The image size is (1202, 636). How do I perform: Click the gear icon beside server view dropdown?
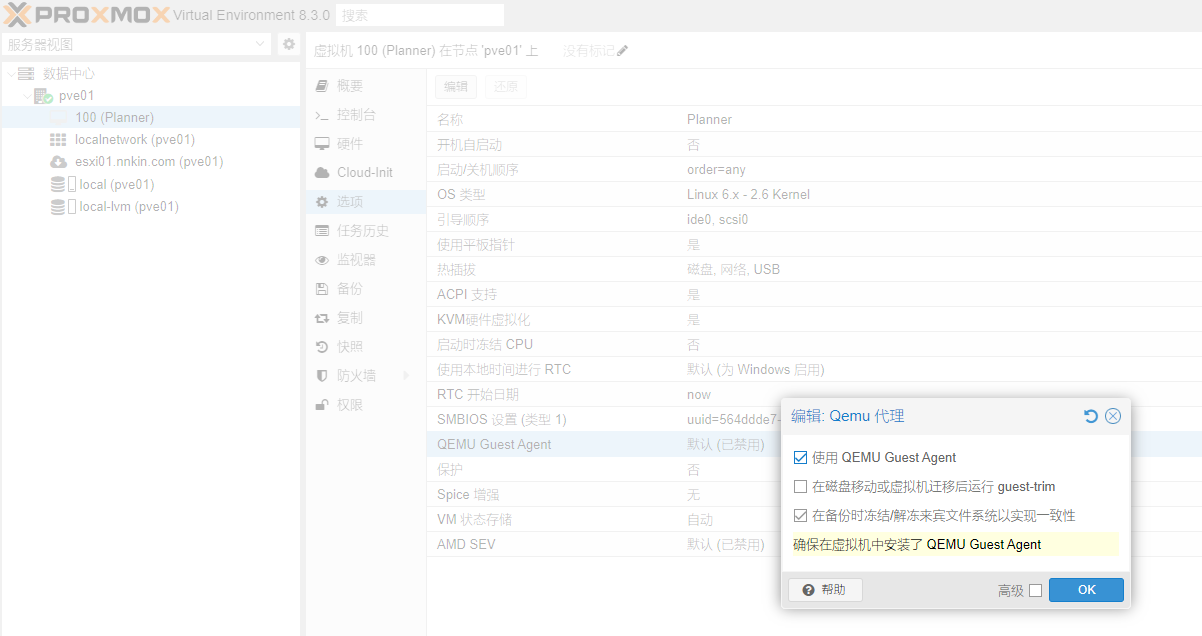(x=289, y=44)
